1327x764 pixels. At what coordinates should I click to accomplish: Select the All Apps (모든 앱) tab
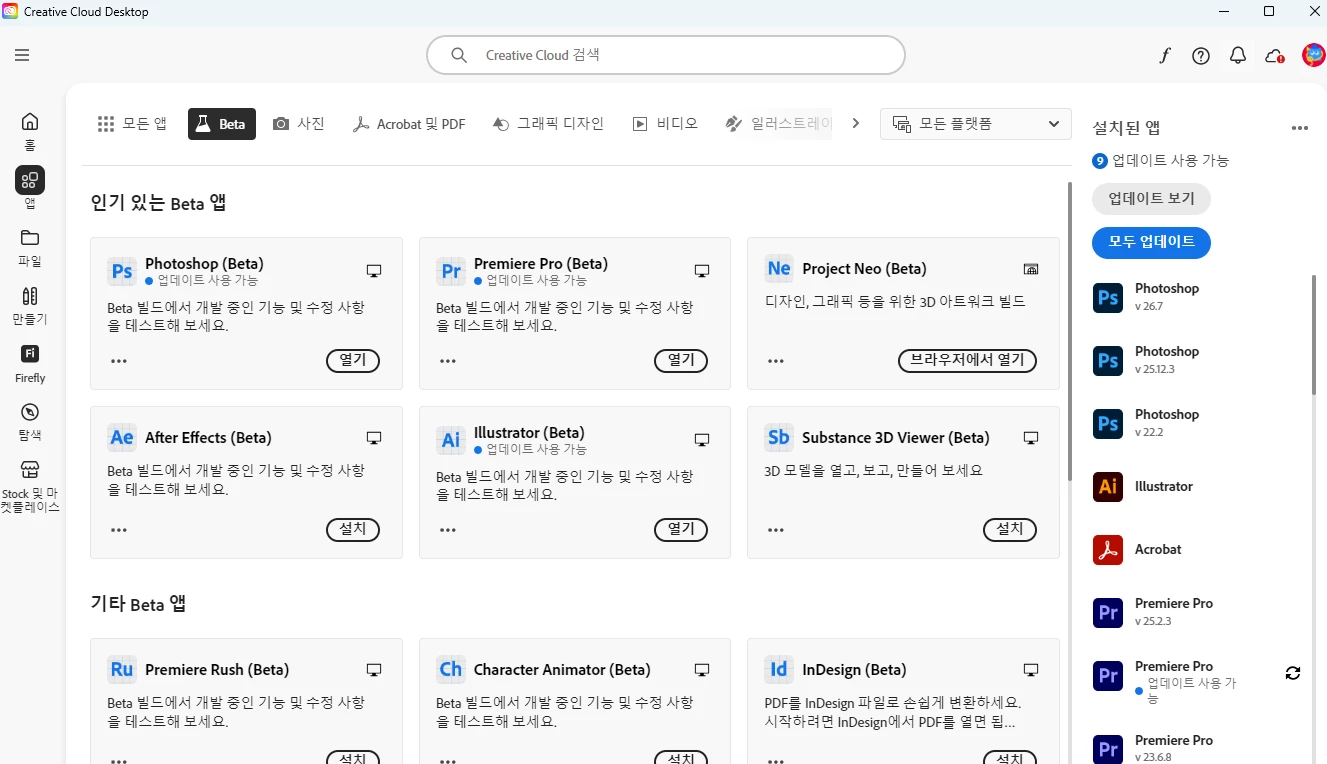(132, 124)
